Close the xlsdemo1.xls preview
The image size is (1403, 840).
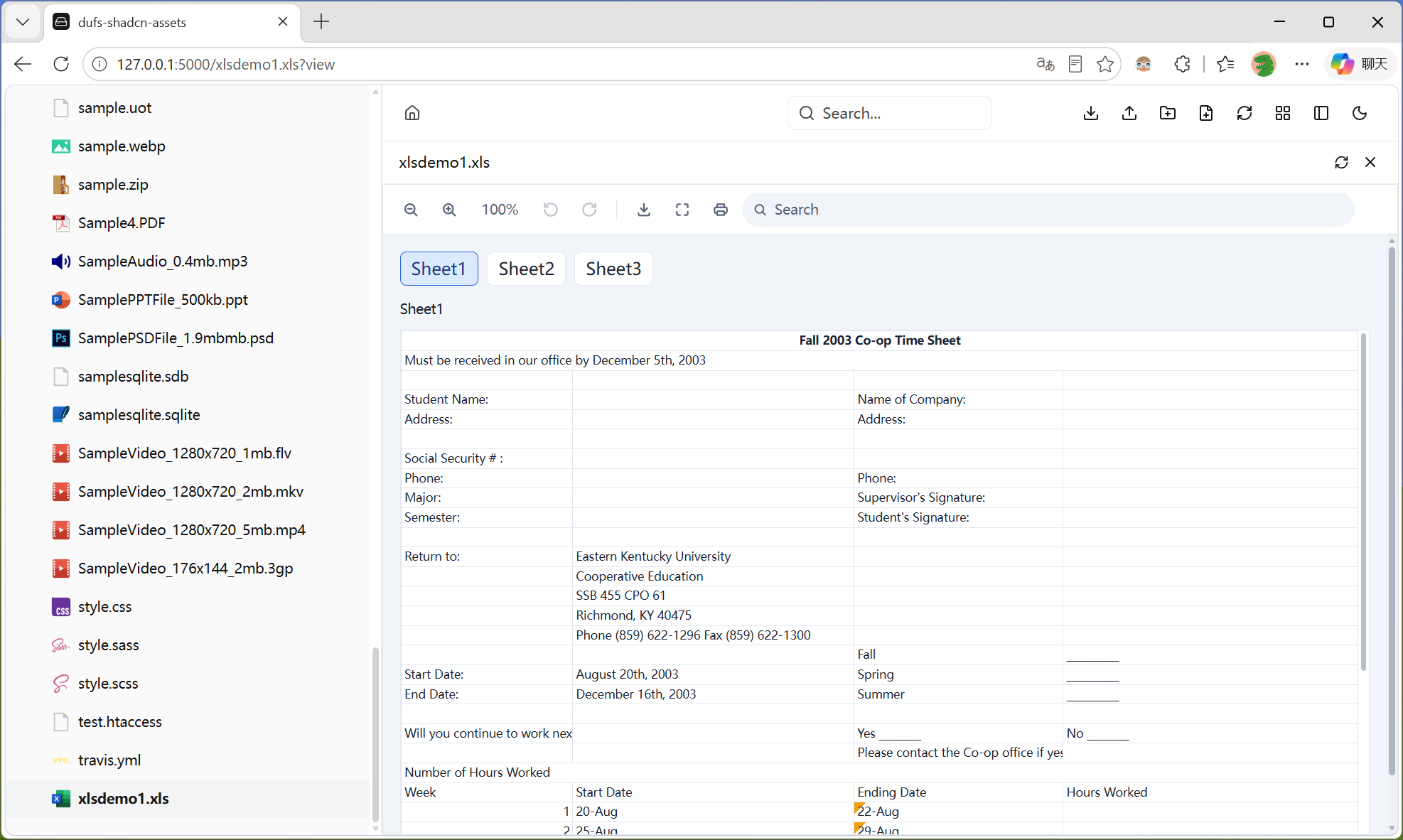pos(1370,163)
